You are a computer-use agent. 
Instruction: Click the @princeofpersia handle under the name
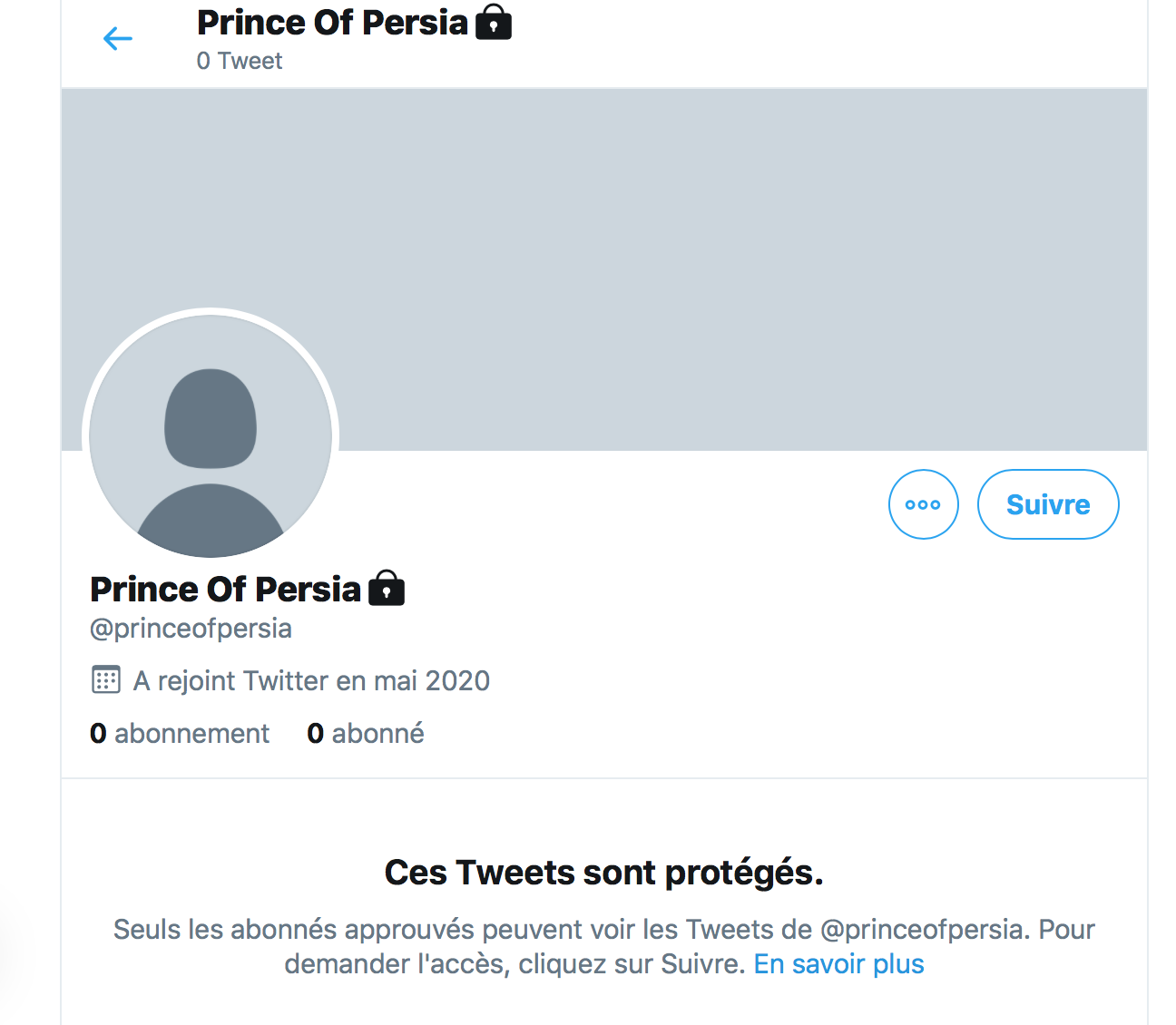point(191,628)
